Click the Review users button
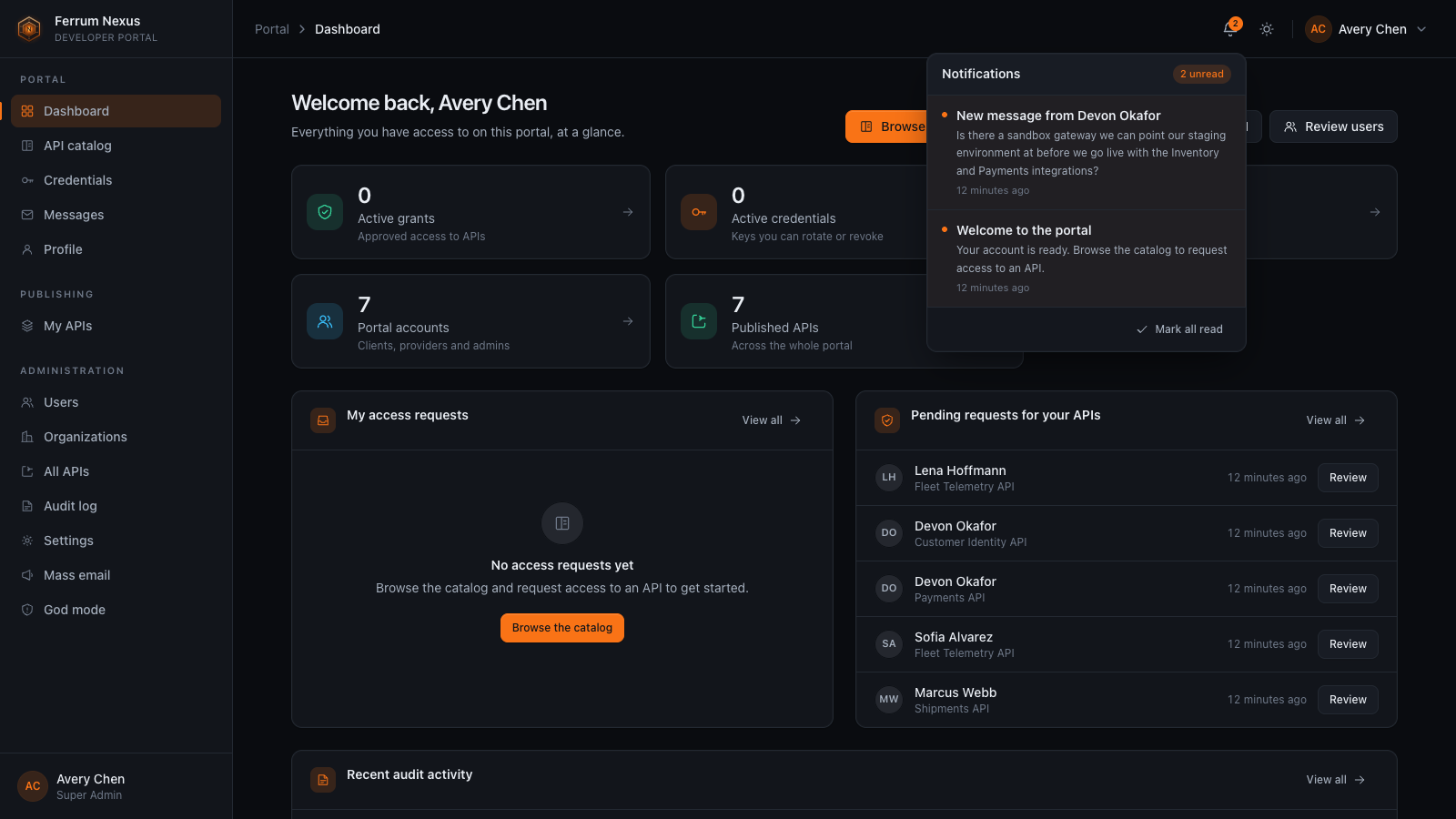The height and width of the screenshot is (819, 1456). tap(1333, 126)
